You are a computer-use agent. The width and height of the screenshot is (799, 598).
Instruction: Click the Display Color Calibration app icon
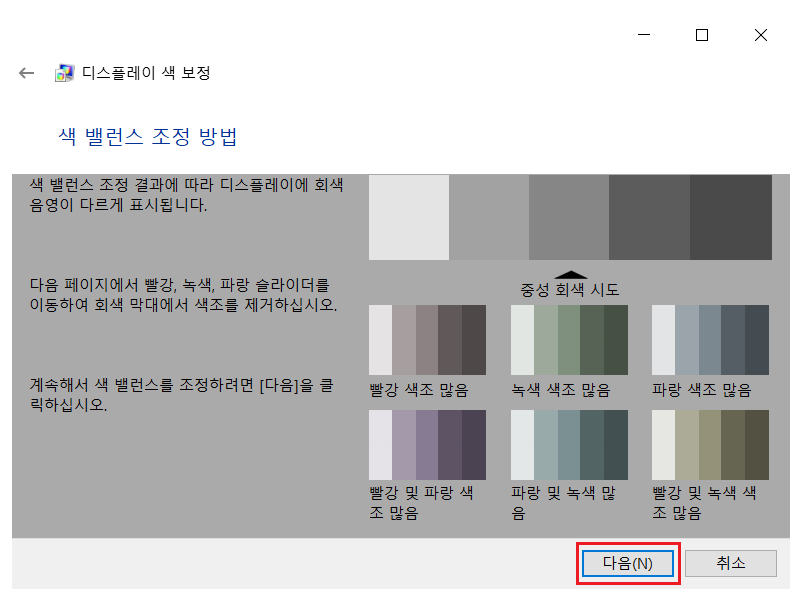pos(64,73)
